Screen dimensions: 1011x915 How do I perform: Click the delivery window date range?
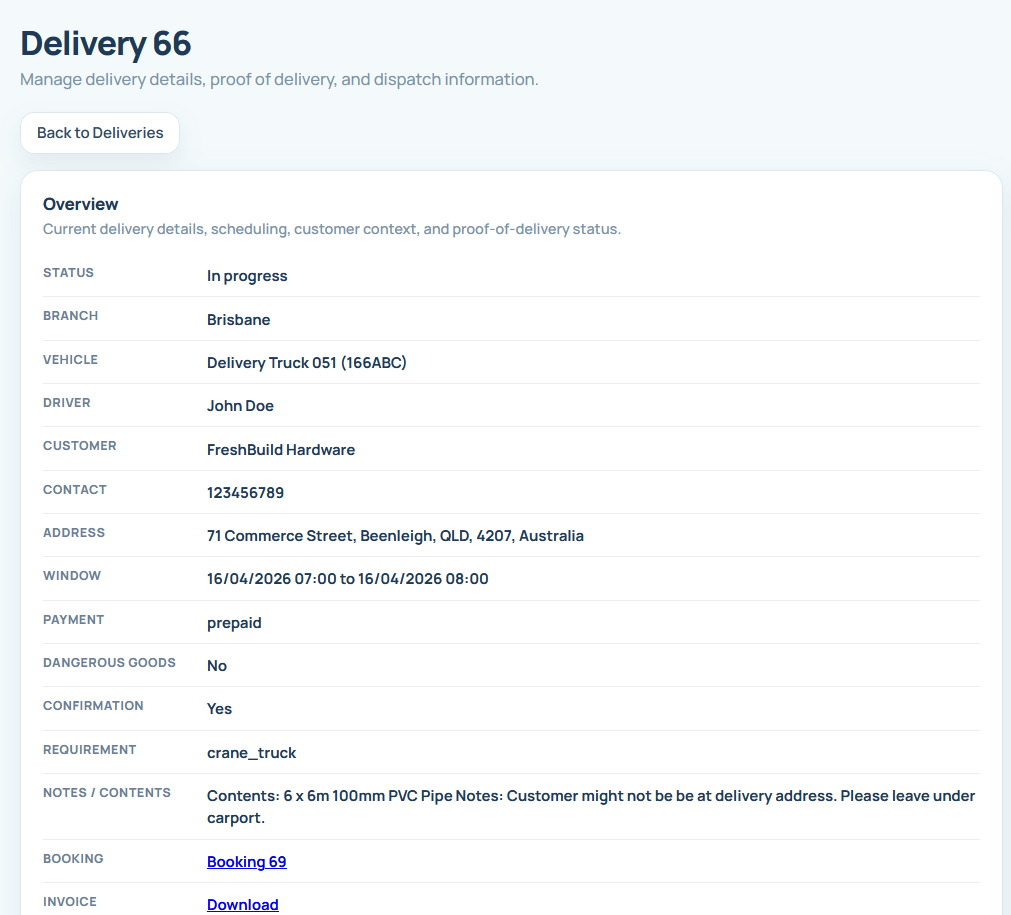pyautogui.click(x=347, y=578)
